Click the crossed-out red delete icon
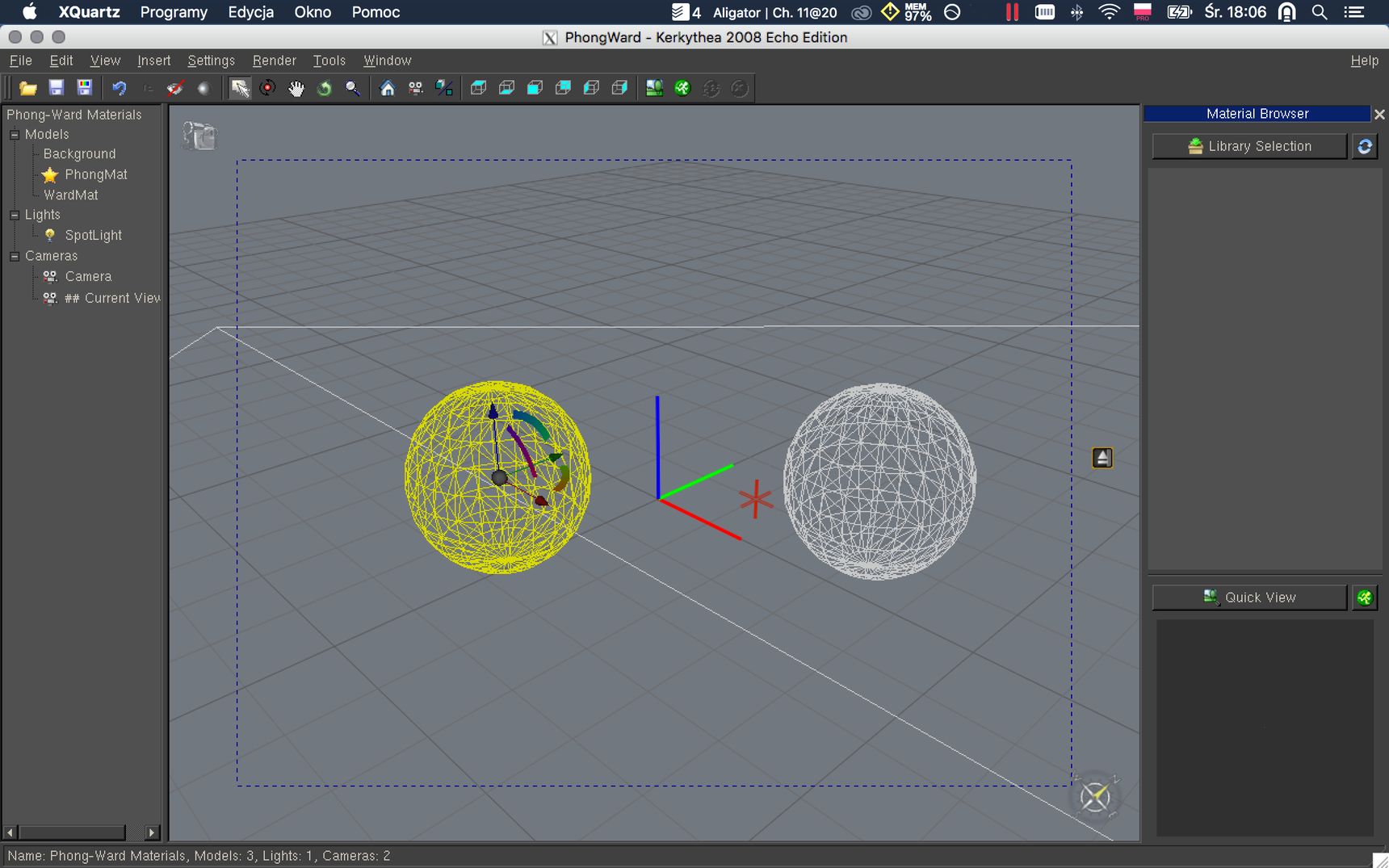1389x868 pixels. coord(175,88)
